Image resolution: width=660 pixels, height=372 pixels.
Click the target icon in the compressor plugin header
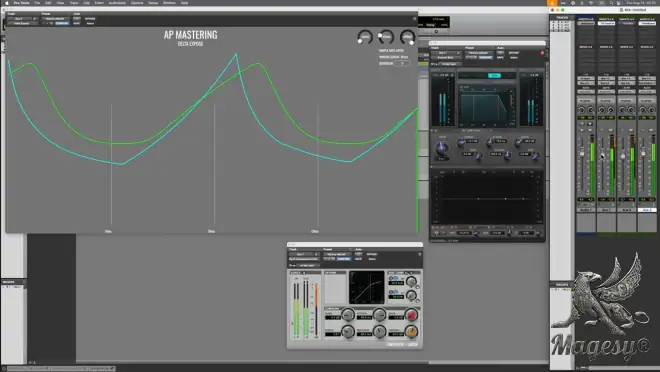(420, 254)
